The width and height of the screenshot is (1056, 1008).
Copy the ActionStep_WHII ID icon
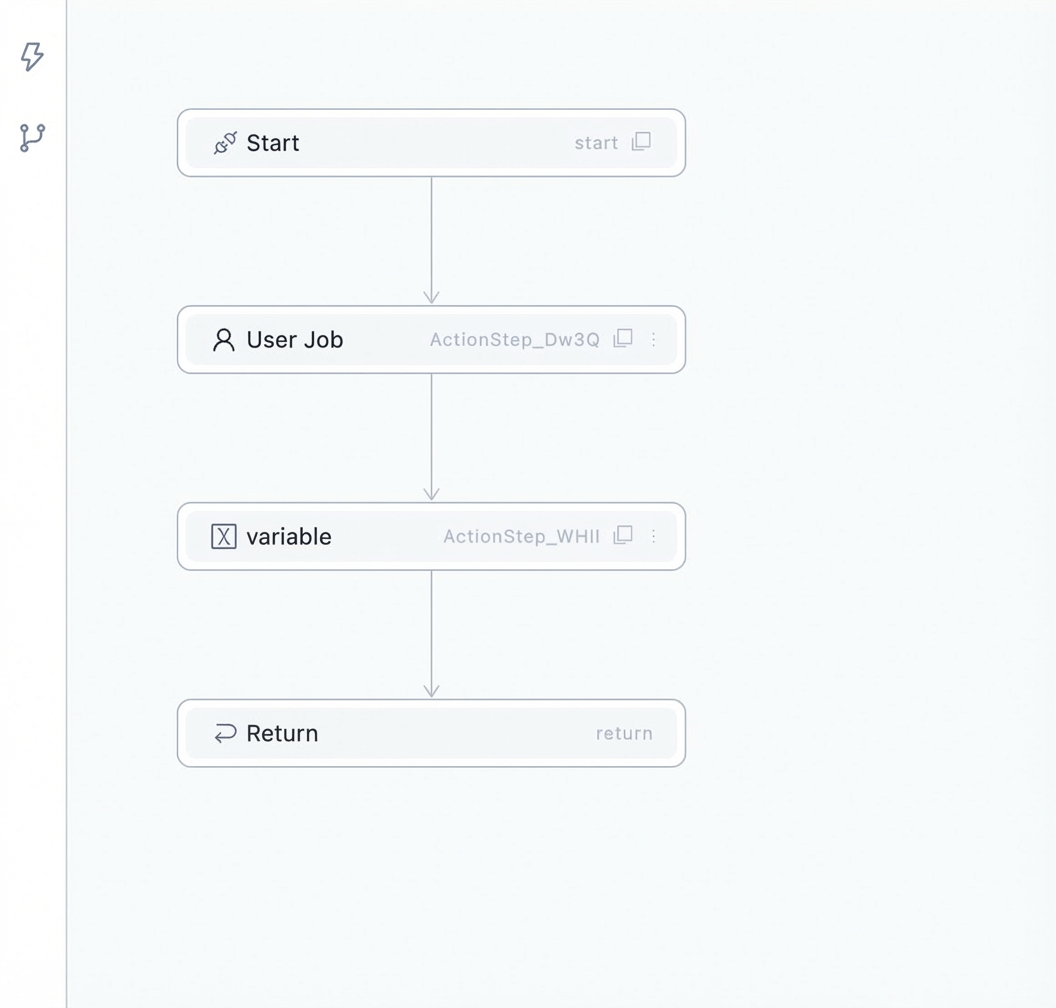click(x=623, y=535)
